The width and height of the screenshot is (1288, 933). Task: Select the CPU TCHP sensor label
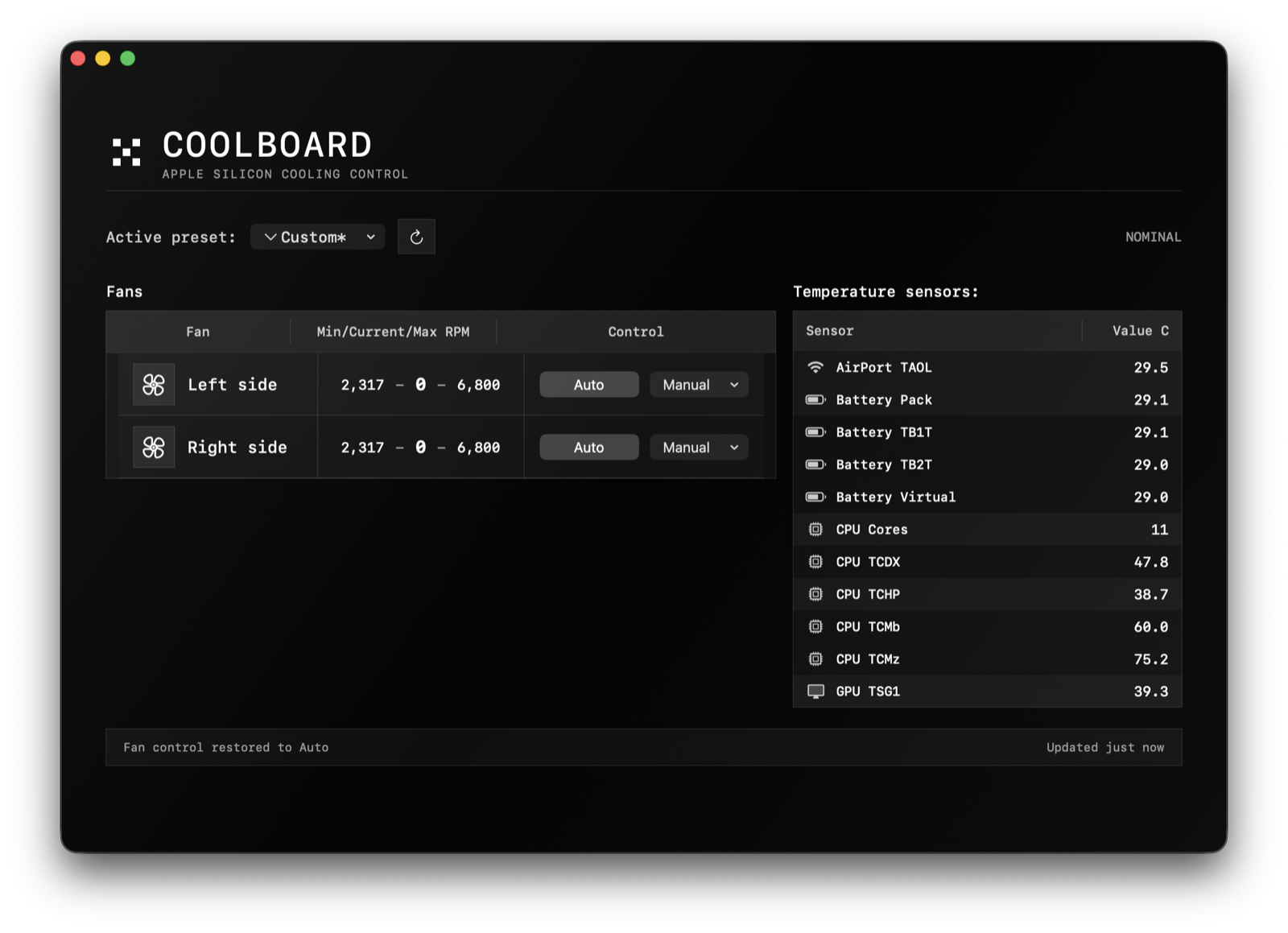click(868, 594)
